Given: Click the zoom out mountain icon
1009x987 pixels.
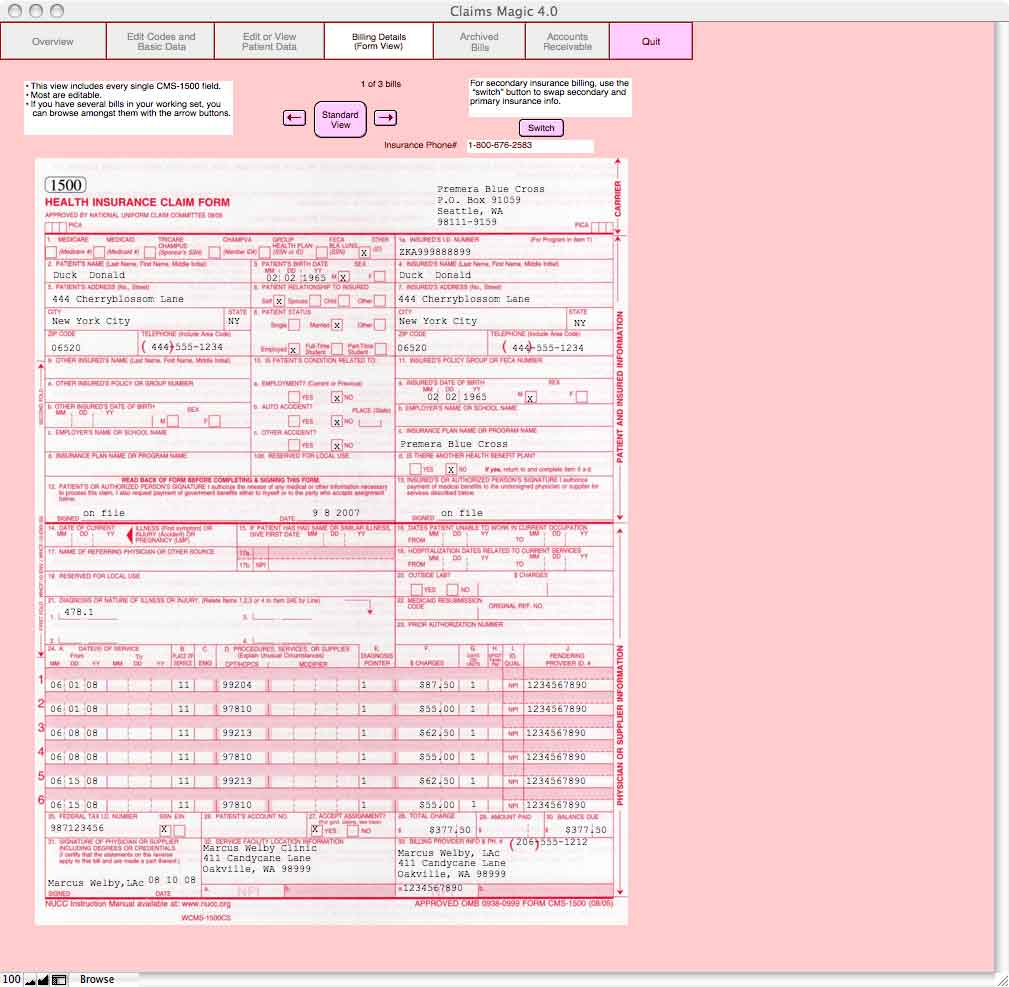Looking at the screenshot, I should [x=30, y=980].
